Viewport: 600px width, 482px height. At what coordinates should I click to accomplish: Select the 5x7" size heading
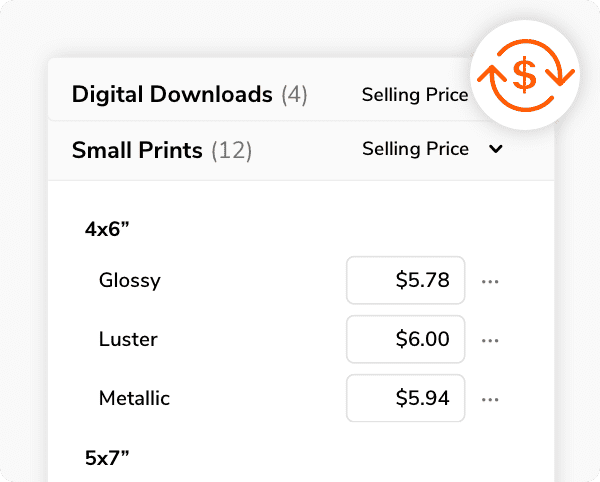pos(107,458)
